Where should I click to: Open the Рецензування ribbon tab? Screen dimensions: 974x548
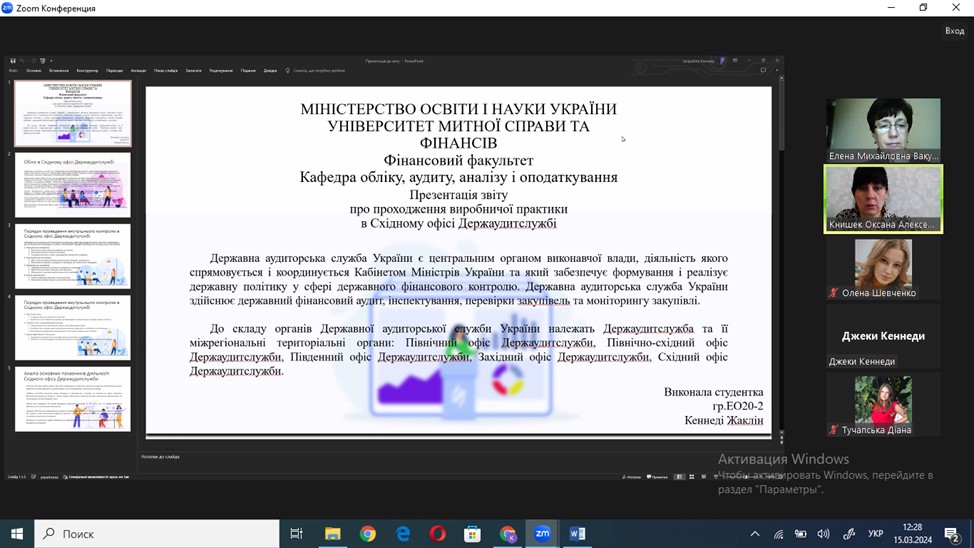221,71
